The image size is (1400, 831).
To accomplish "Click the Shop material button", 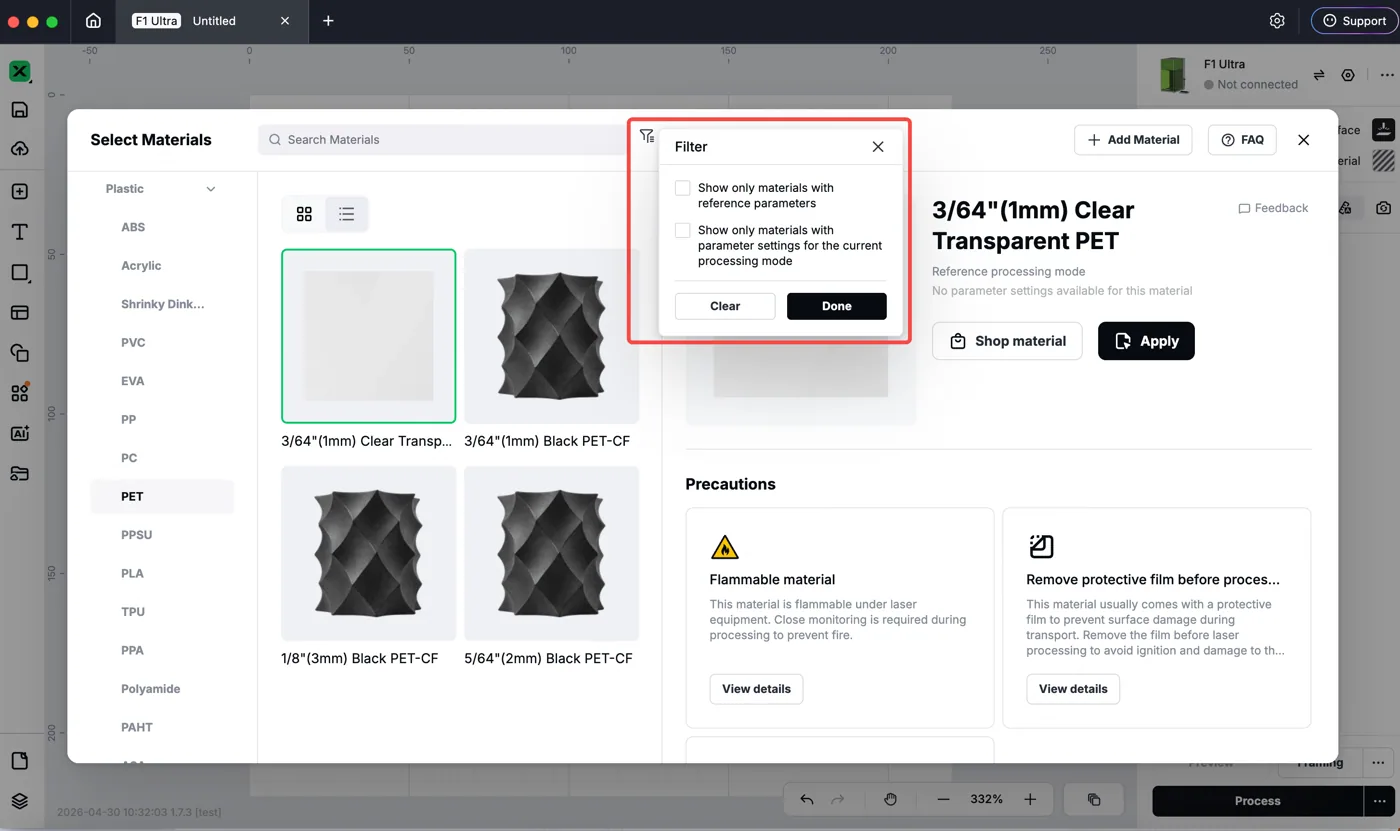I will coord(1007,341).
